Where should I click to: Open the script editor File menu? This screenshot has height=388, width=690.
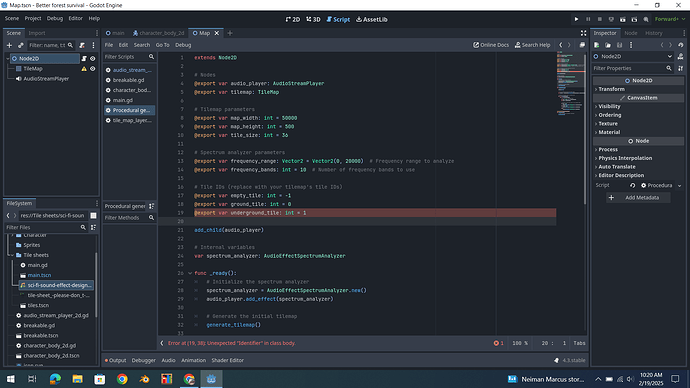point(109,45)
